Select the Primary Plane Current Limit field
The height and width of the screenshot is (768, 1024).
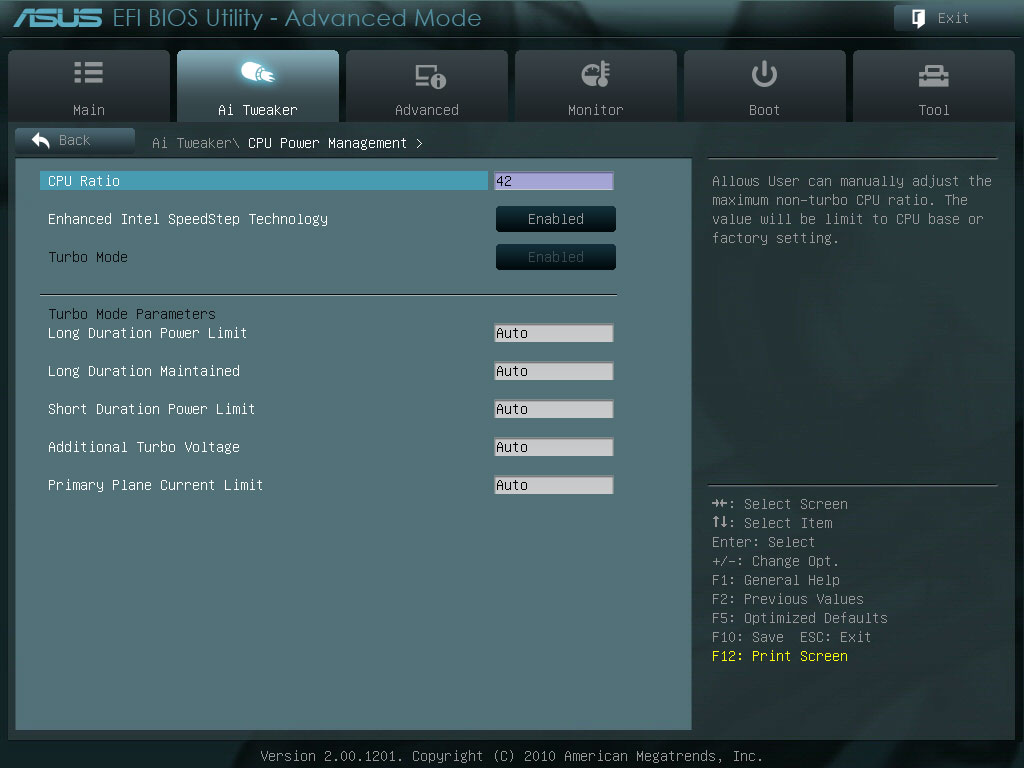(554, 485)
